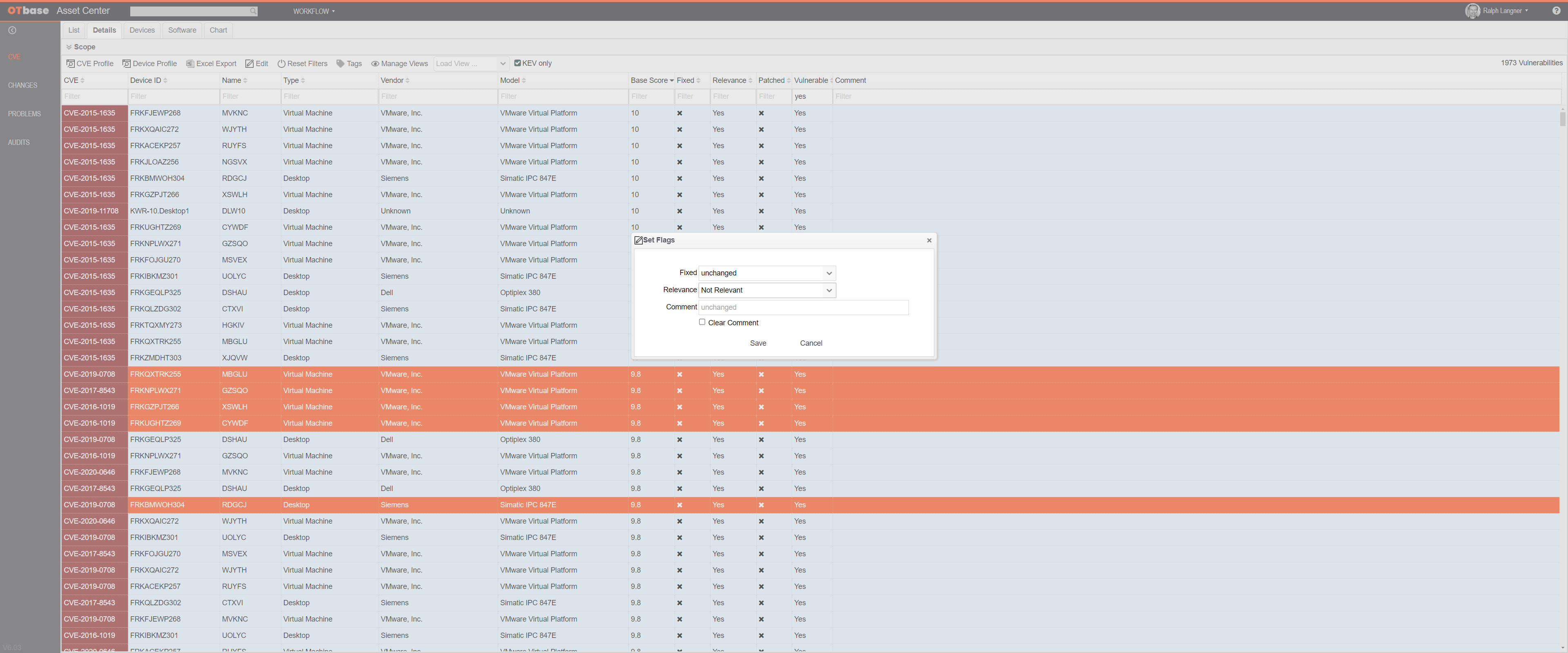The height and width of the screenshot is (653, 1568).
Task: Open the CVE Profile icon button
Action: [x=71, y=63]
